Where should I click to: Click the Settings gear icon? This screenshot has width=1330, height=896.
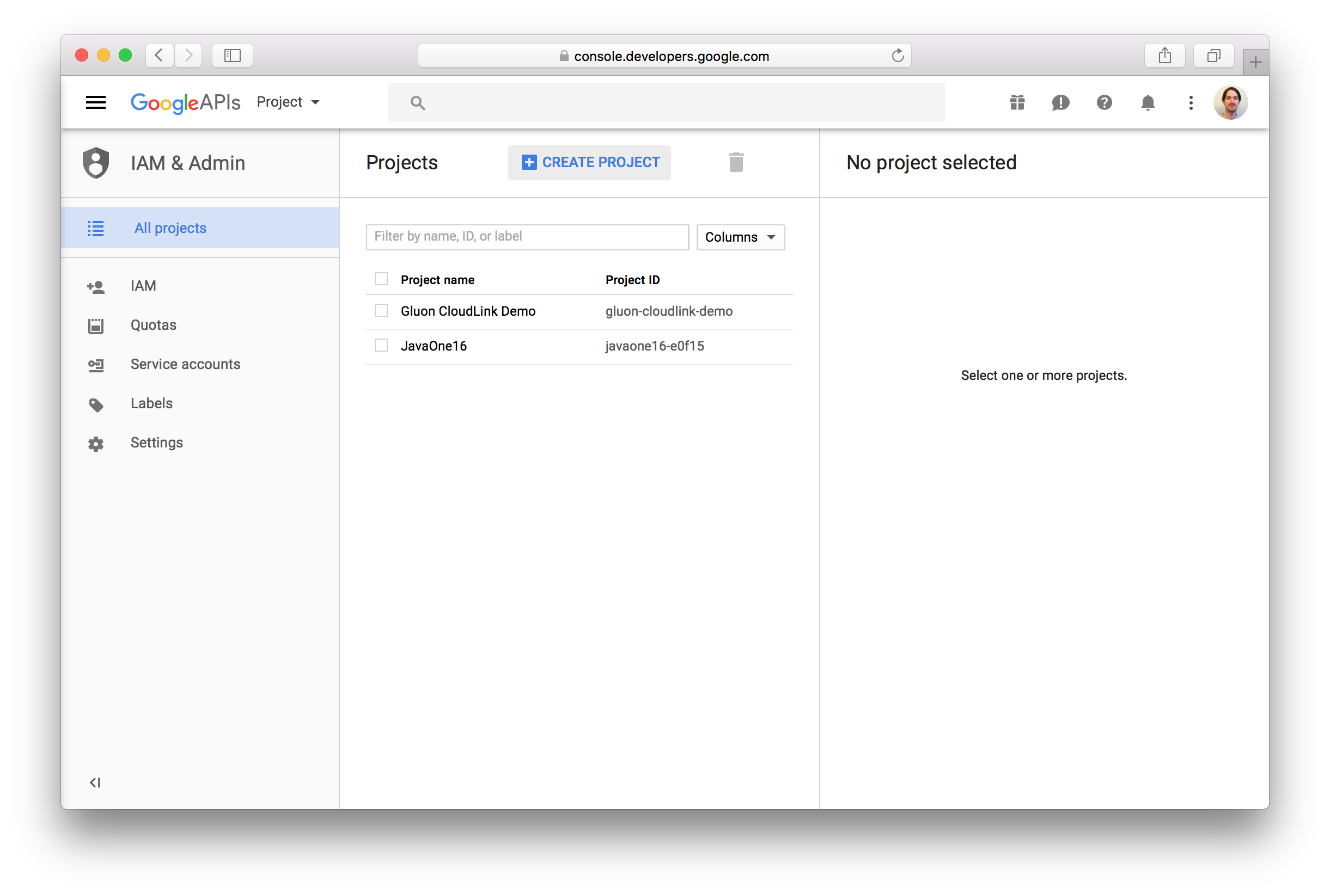(x=95, y=444)
